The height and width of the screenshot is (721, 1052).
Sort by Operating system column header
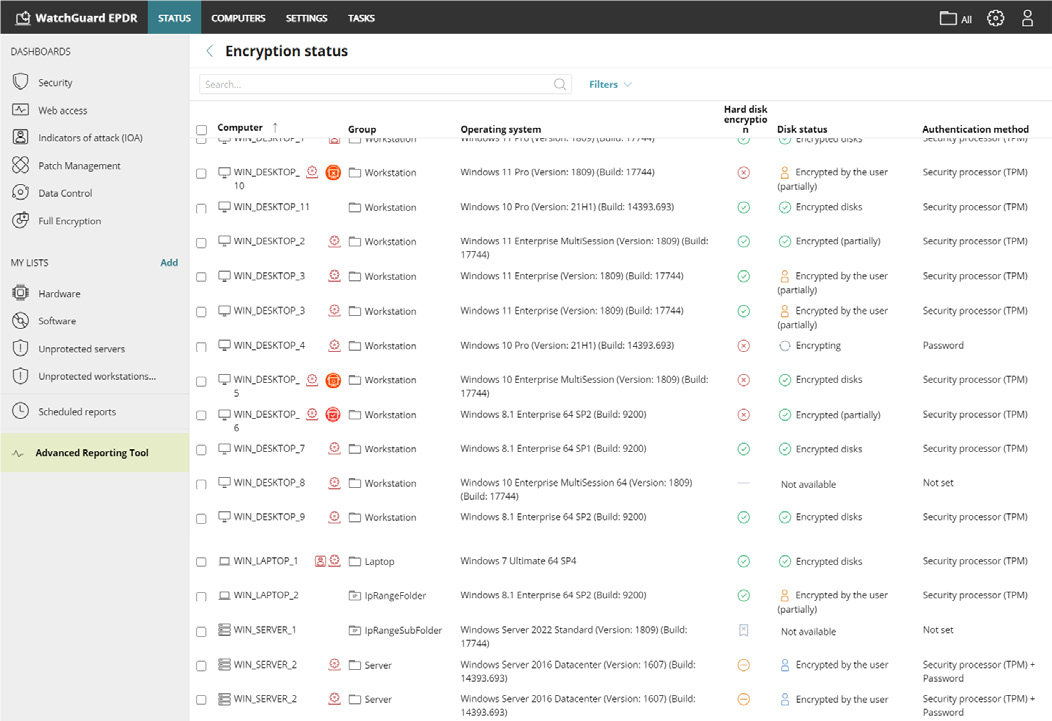pos(501,129)
